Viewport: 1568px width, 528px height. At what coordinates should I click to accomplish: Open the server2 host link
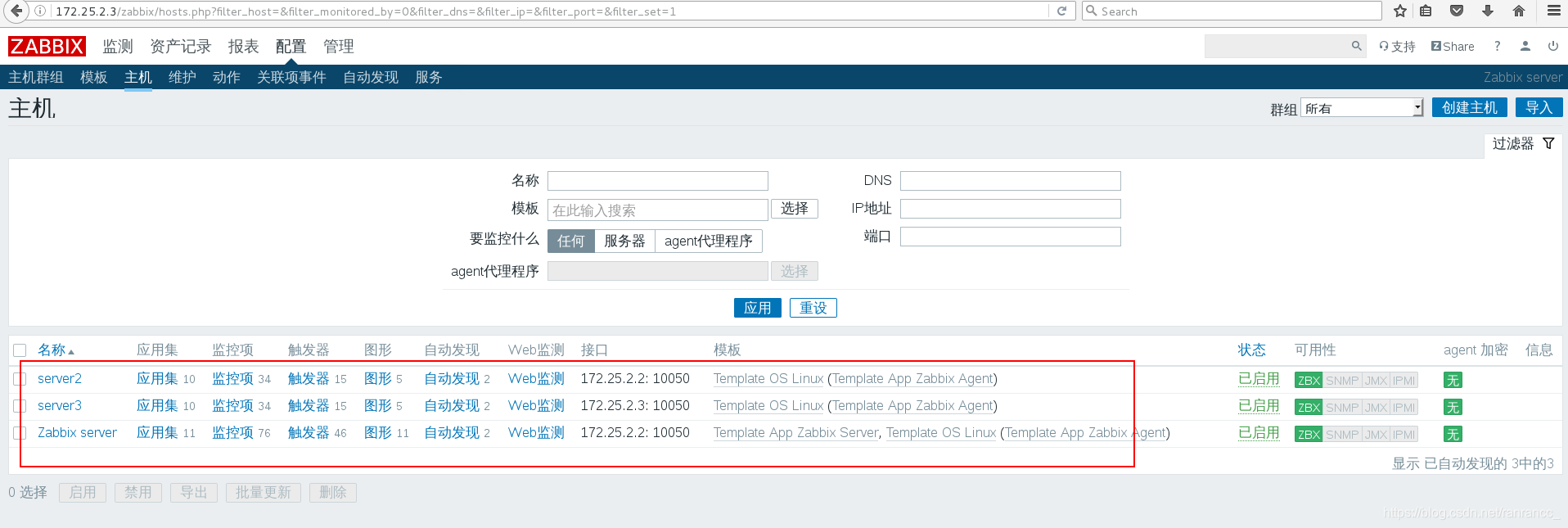click(60, 379)
